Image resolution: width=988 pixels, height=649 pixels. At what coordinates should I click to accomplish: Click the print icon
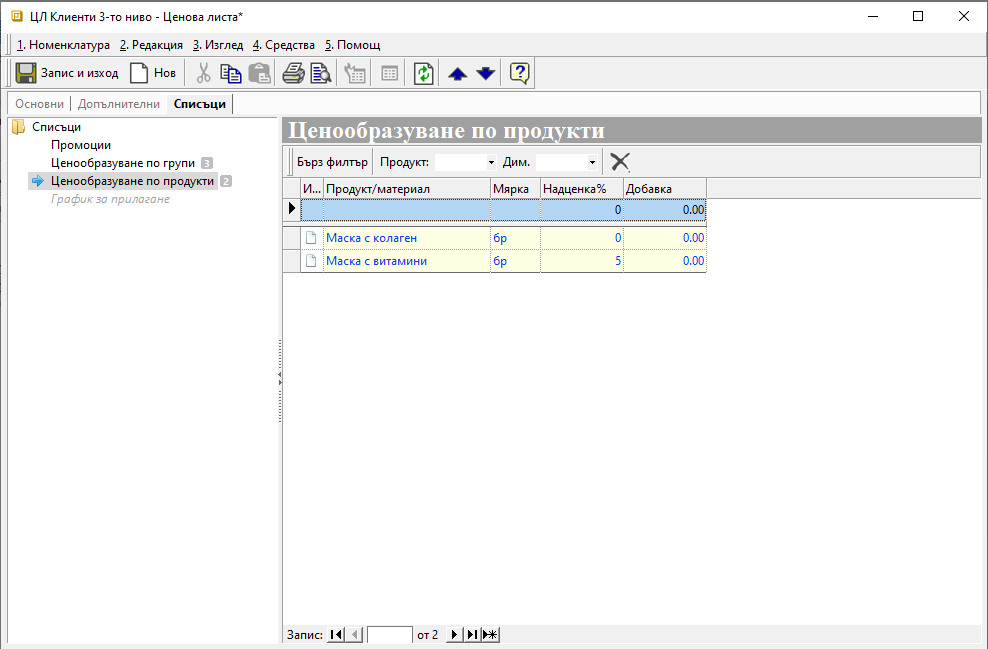293,73
